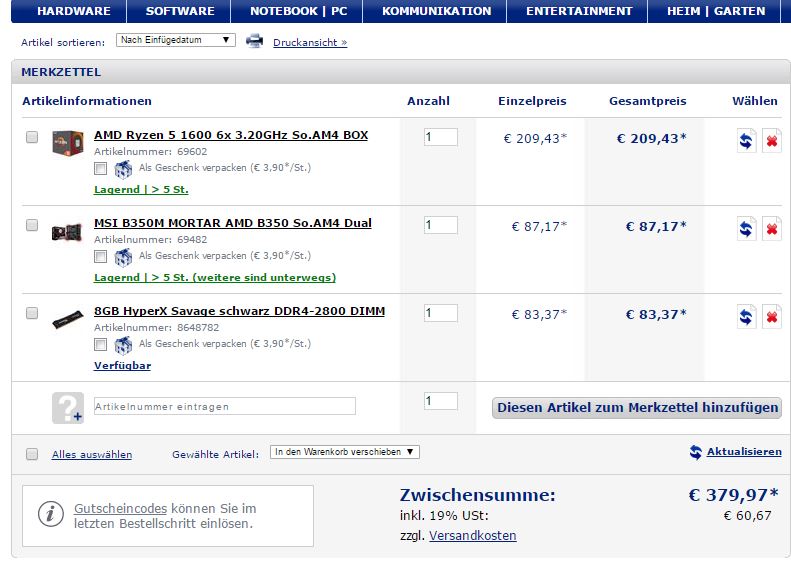Click Lagernd > 5 St. availability for Ryzen
The height and width of the screenshot is (561, 791).
click(141, 190)
